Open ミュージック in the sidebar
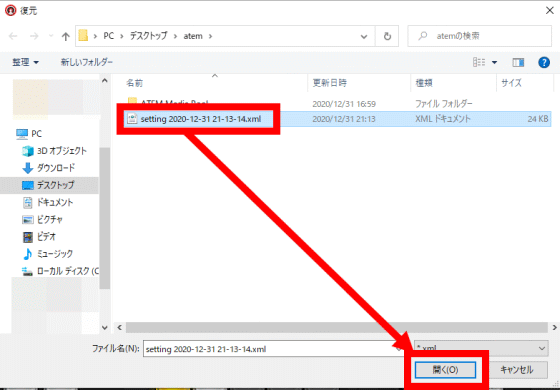The height and width of the screenshot is (390, 560). (55, 254)
